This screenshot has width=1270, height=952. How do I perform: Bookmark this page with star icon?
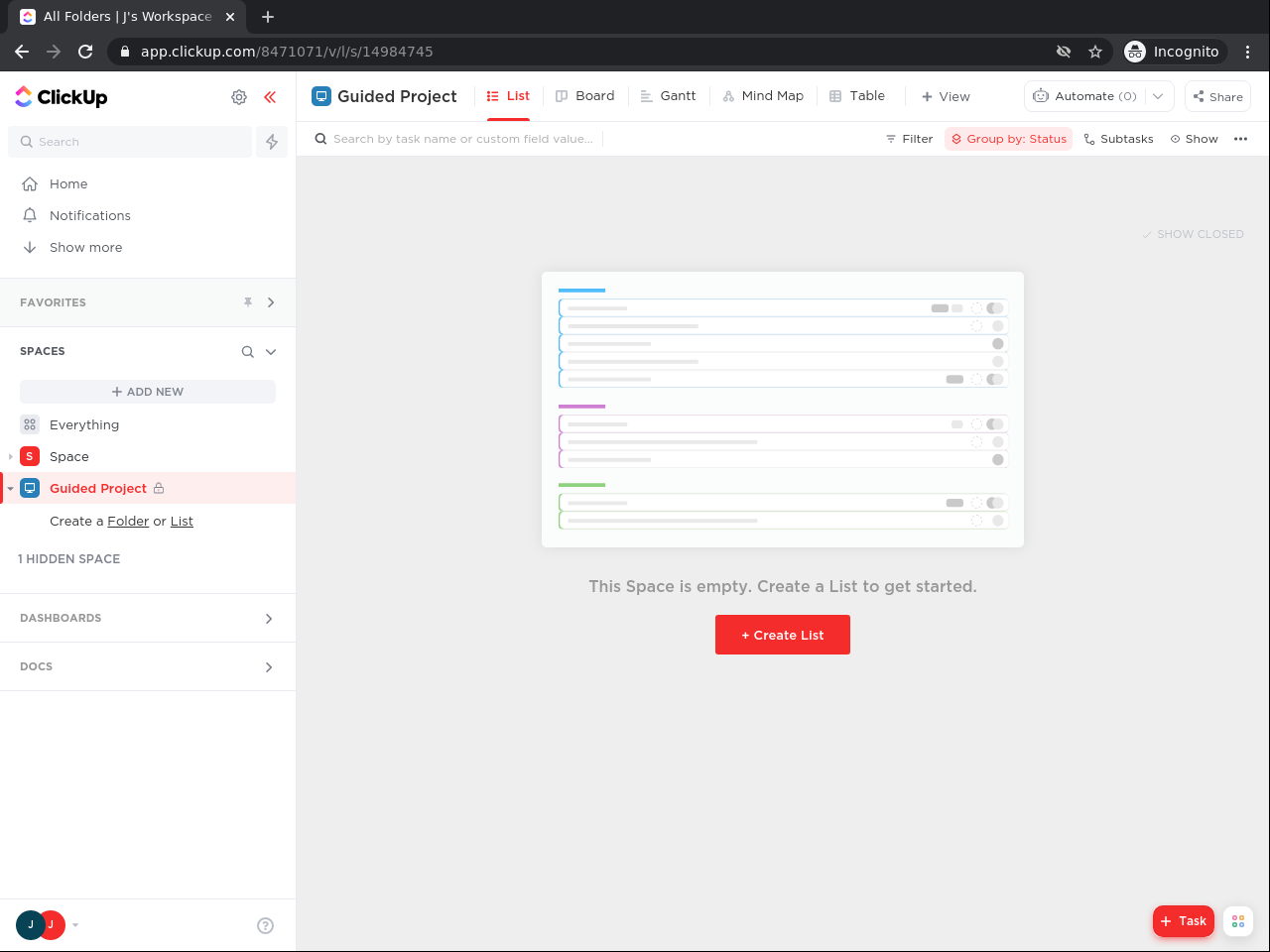pyautogui.click(x=1095, y=52)
